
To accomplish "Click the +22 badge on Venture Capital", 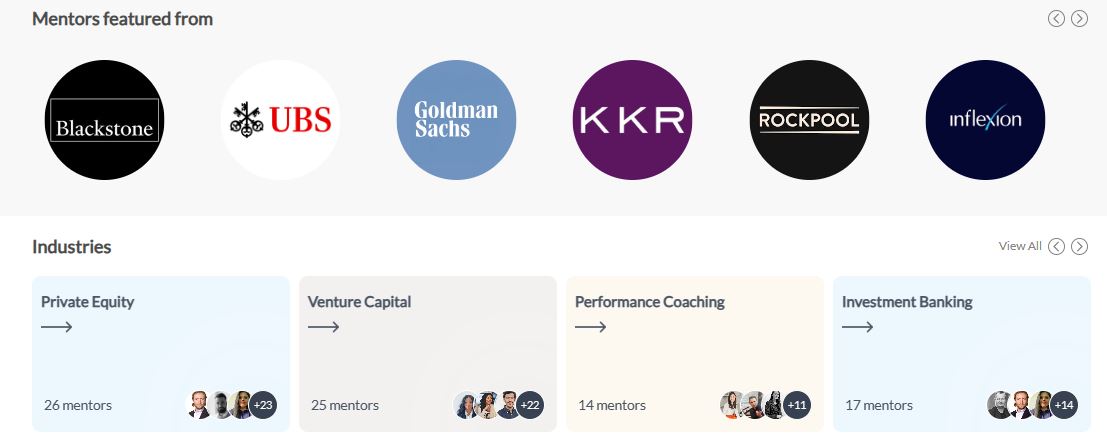I will click(x=530, y=405).
